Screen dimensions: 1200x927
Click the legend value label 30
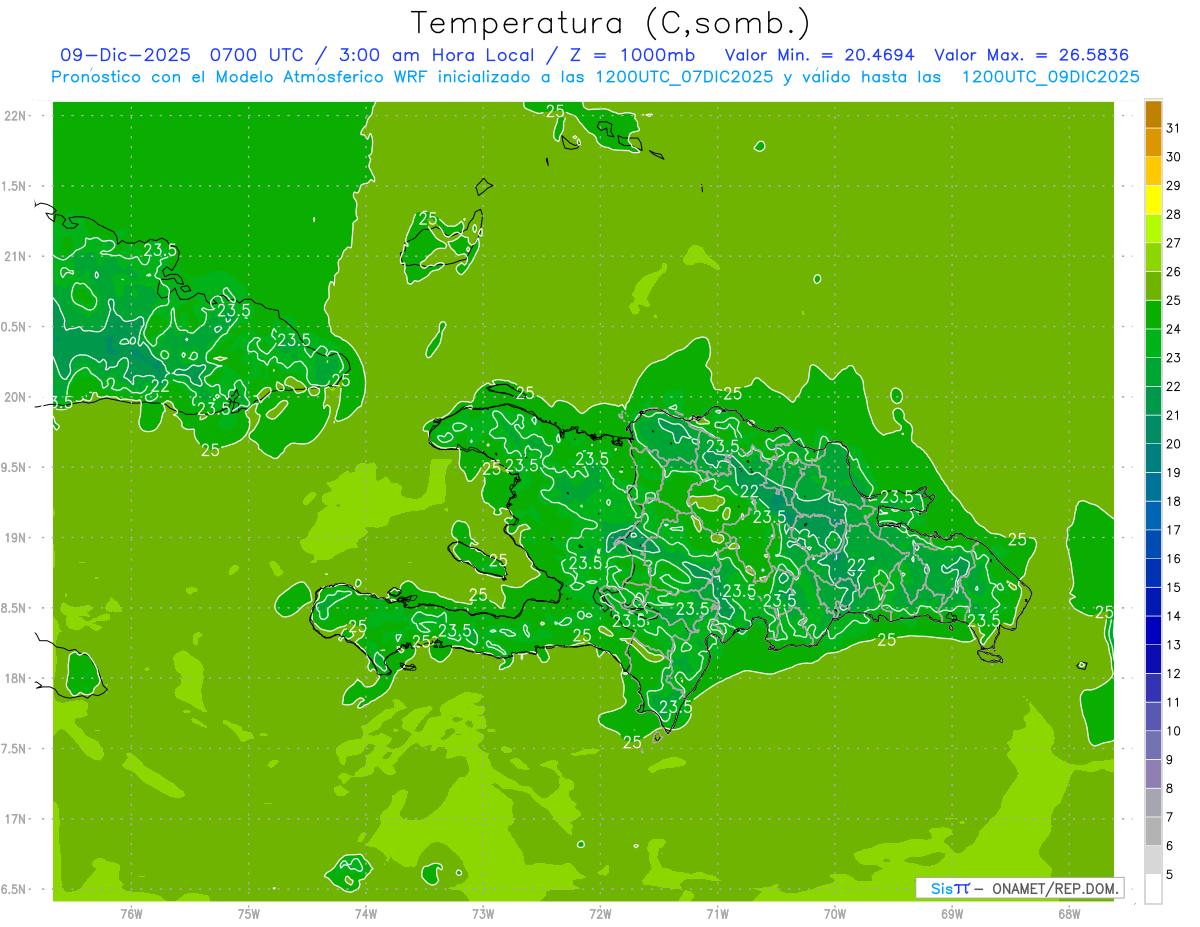click(x=1174, y=157)
